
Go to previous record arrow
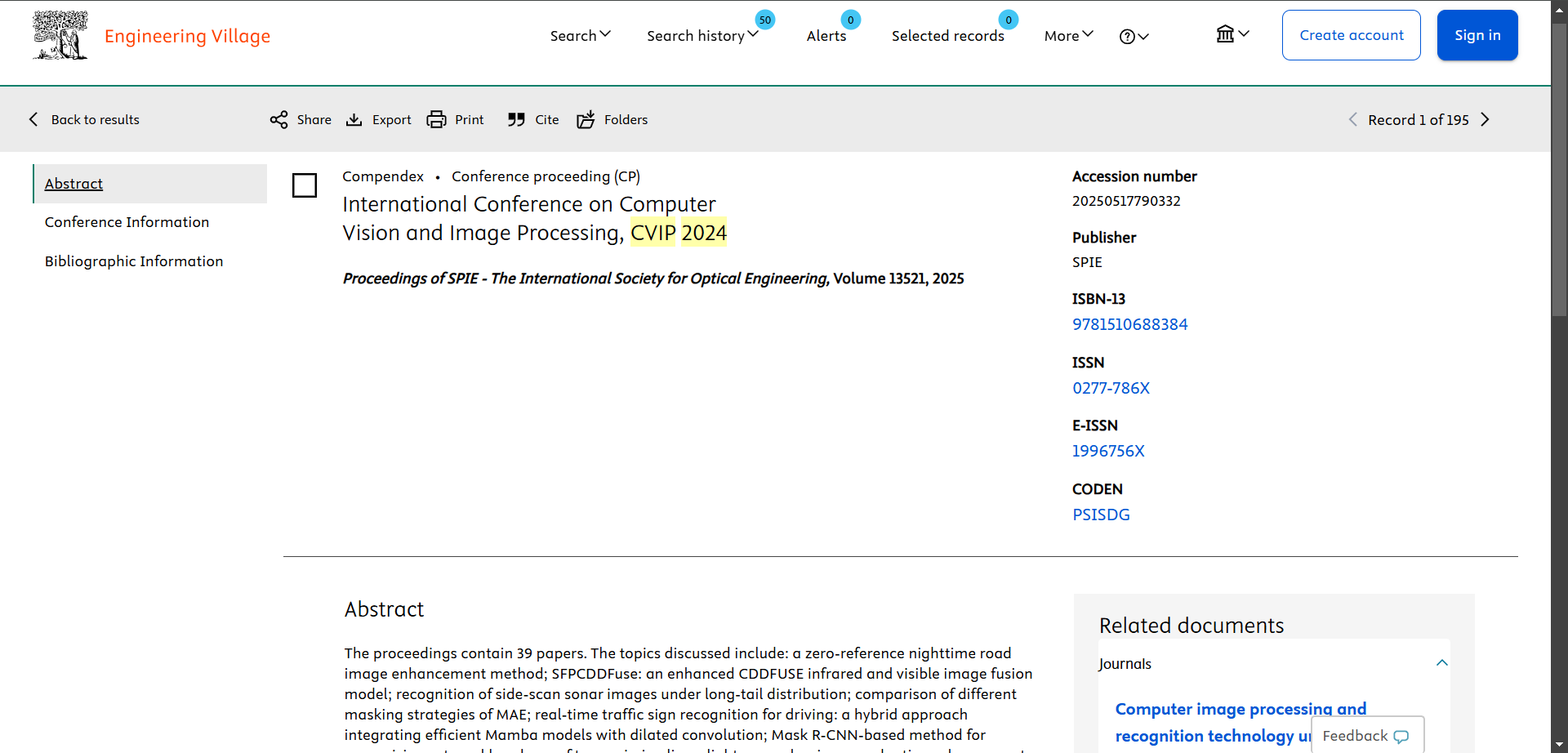(x=1352, y=120)
